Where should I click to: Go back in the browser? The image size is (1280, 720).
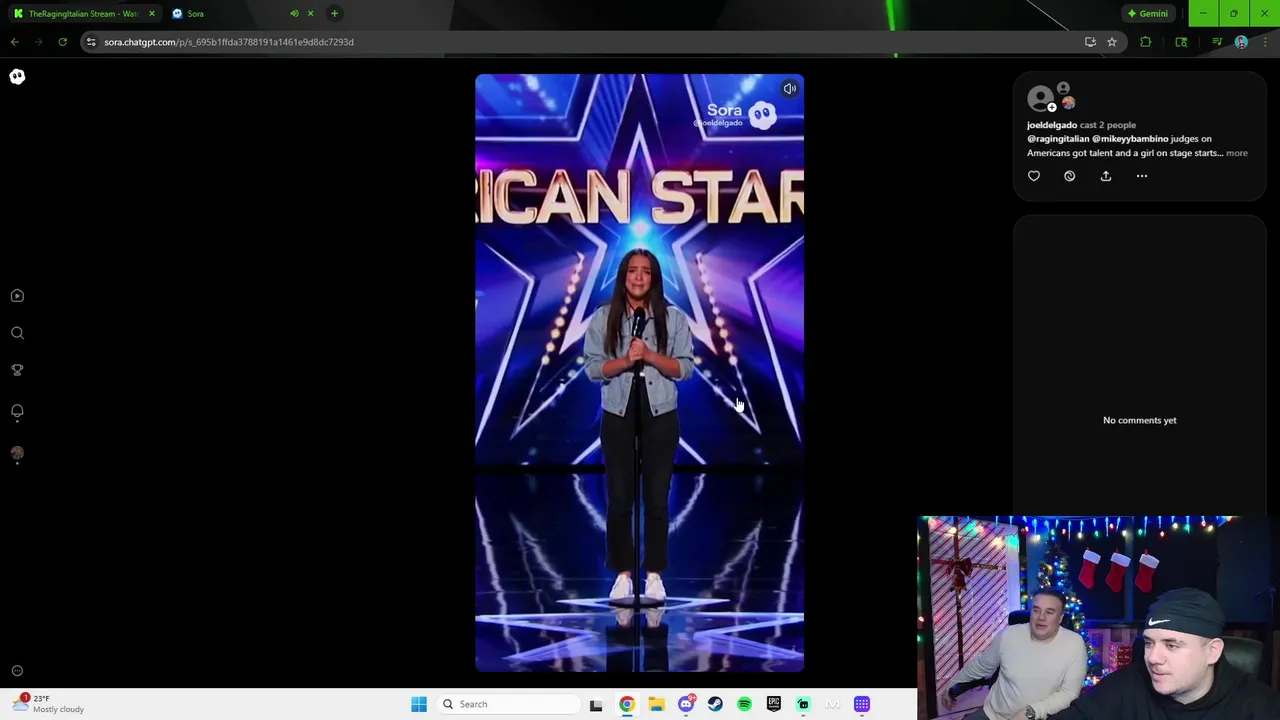coord(14,42)
